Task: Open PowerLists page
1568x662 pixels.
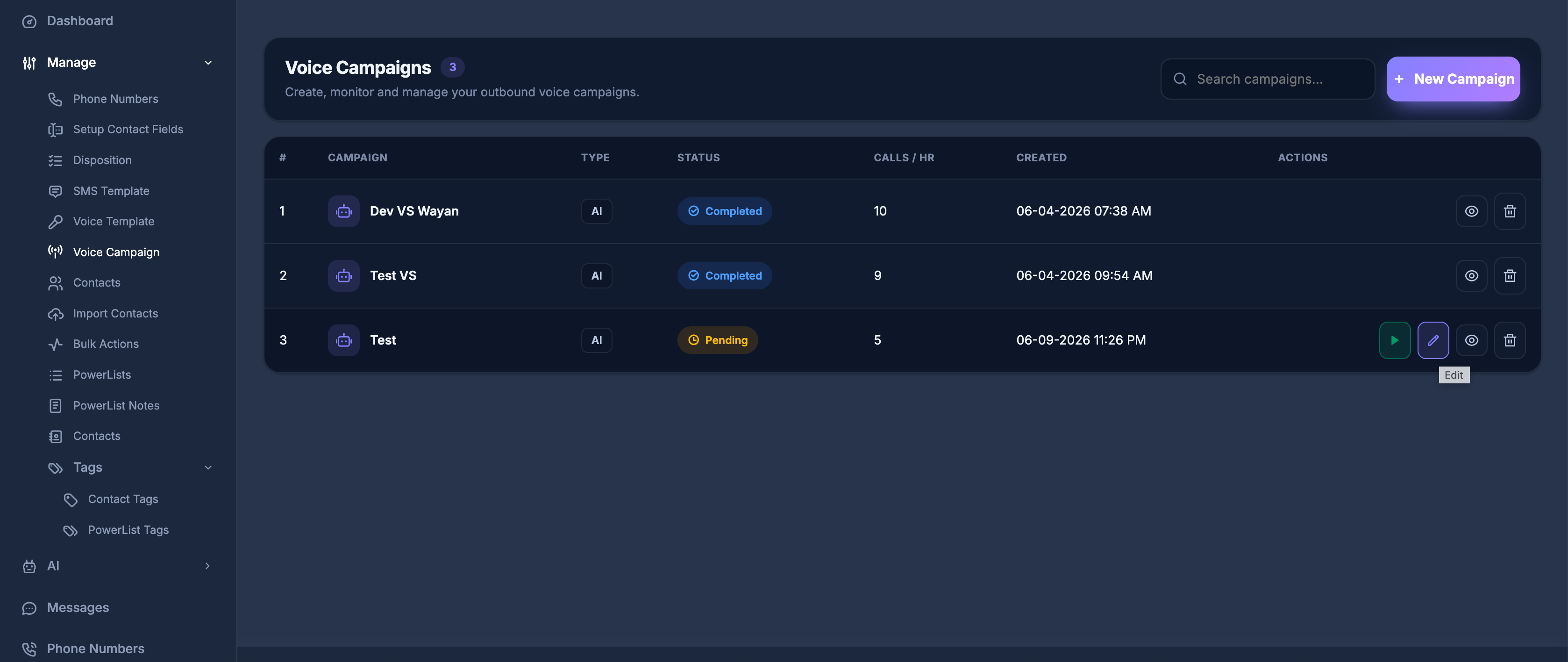Action: [102, 374]
